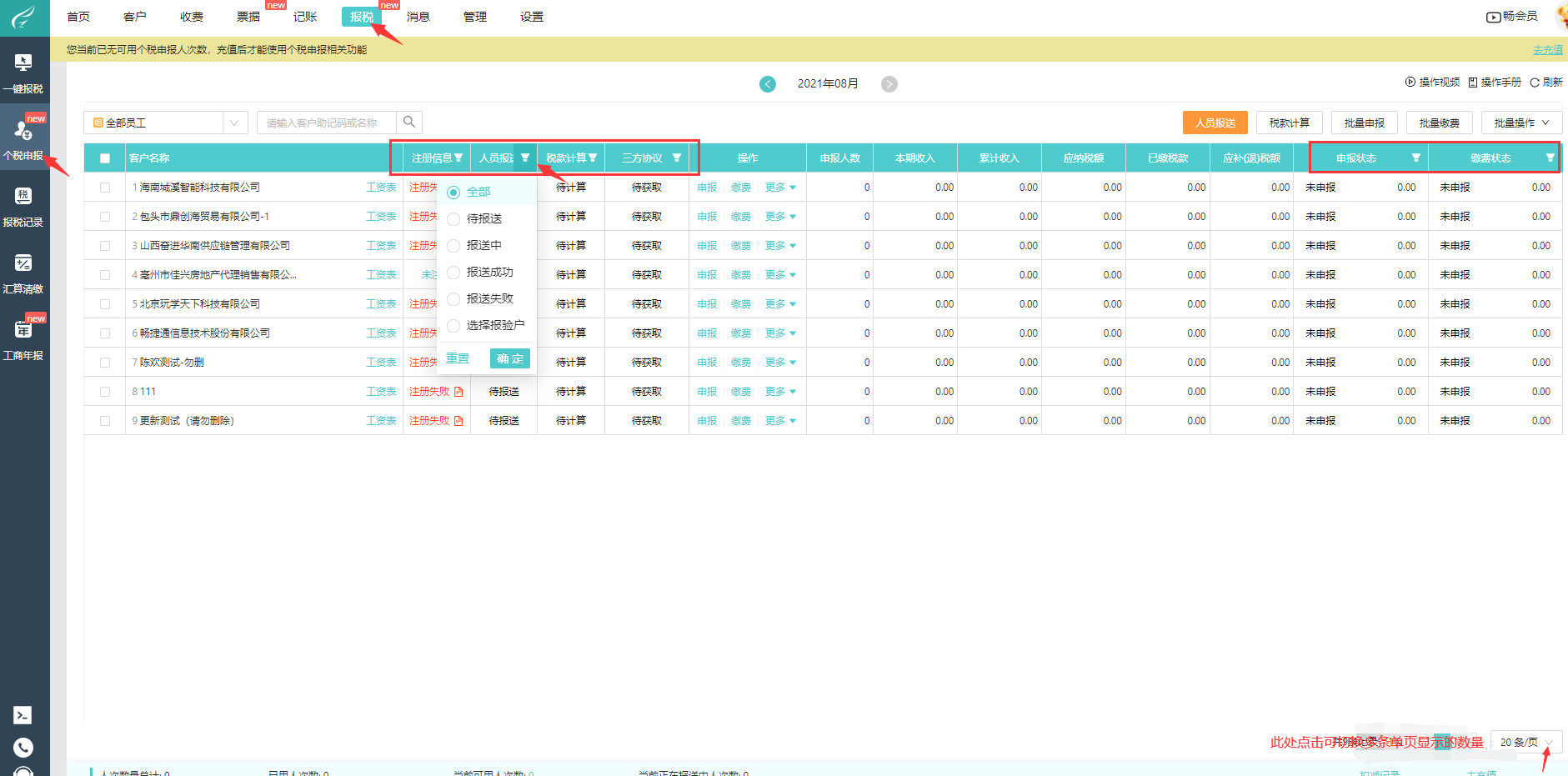The height and width of the screenshot is (776, 1568).
Task: Select the 报送中 radio option
Action: click(453, 246)
